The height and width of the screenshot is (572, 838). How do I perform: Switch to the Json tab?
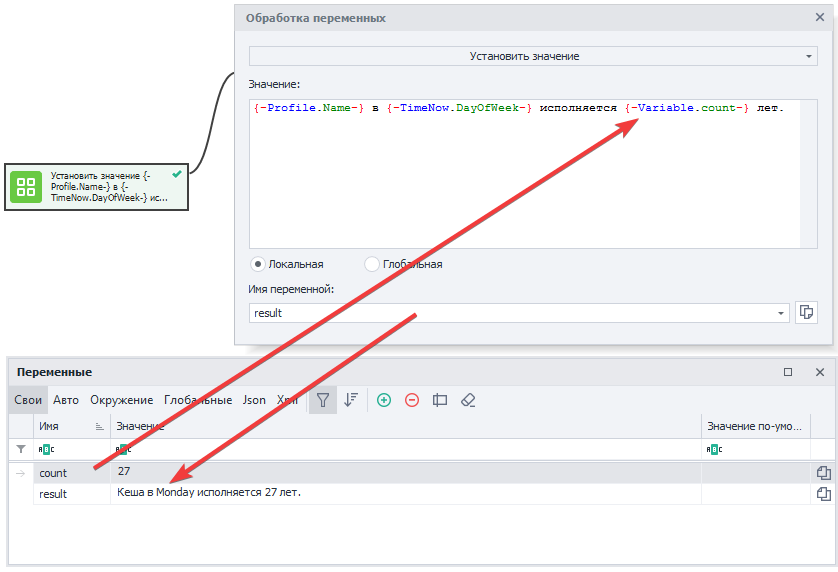pyautogui.click(x=254, y=400)
